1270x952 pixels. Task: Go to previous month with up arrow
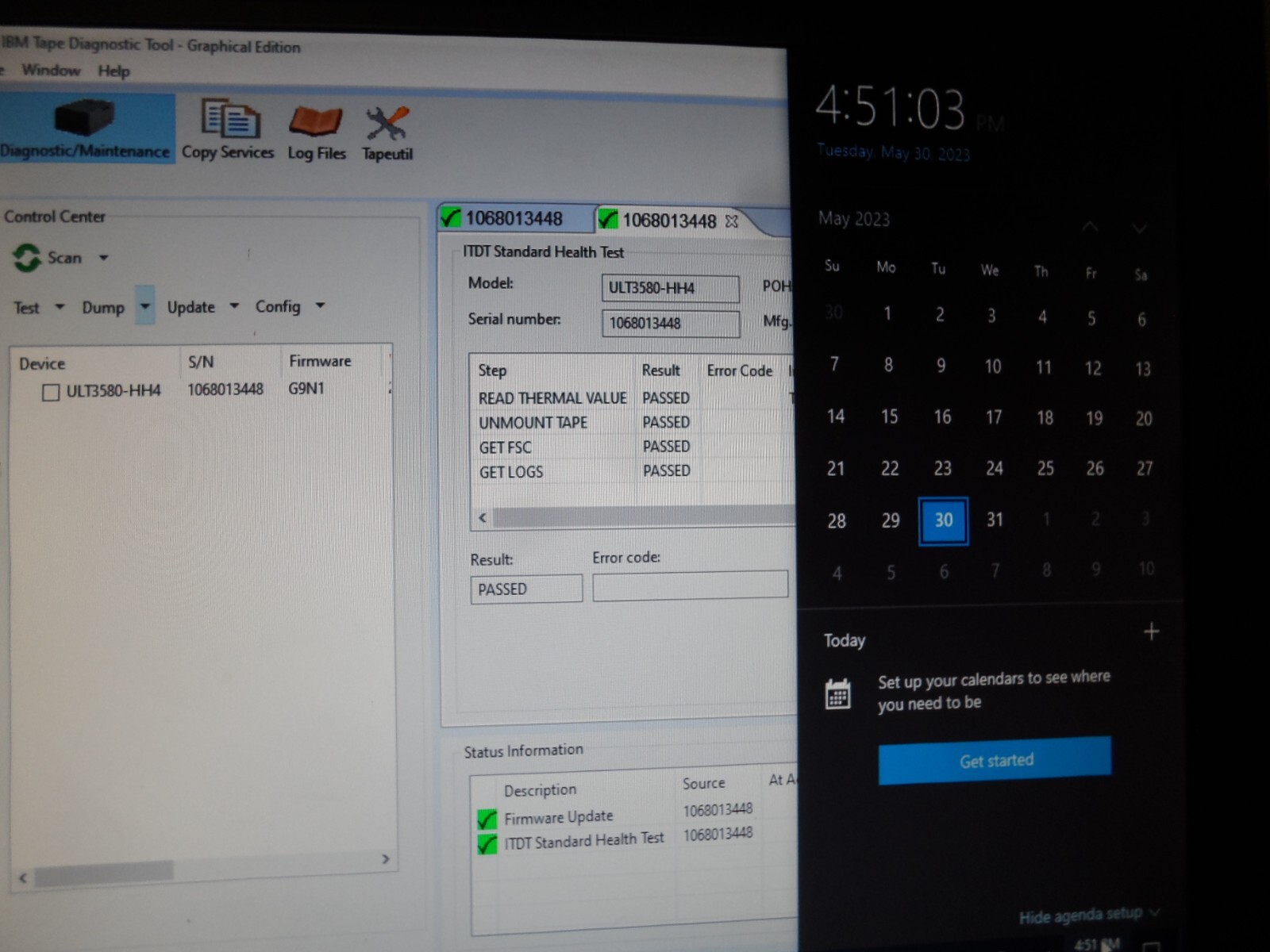point(1090,227)
